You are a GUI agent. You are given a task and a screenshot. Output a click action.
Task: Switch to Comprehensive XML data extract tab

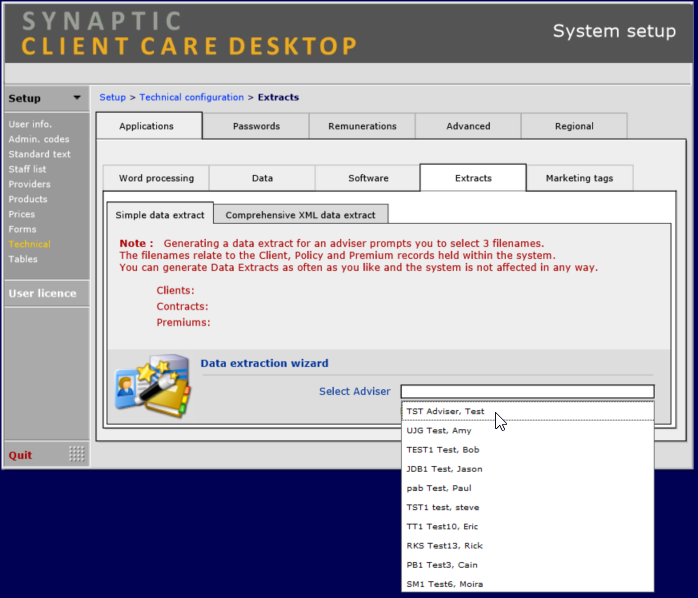[x=300, y=215]
